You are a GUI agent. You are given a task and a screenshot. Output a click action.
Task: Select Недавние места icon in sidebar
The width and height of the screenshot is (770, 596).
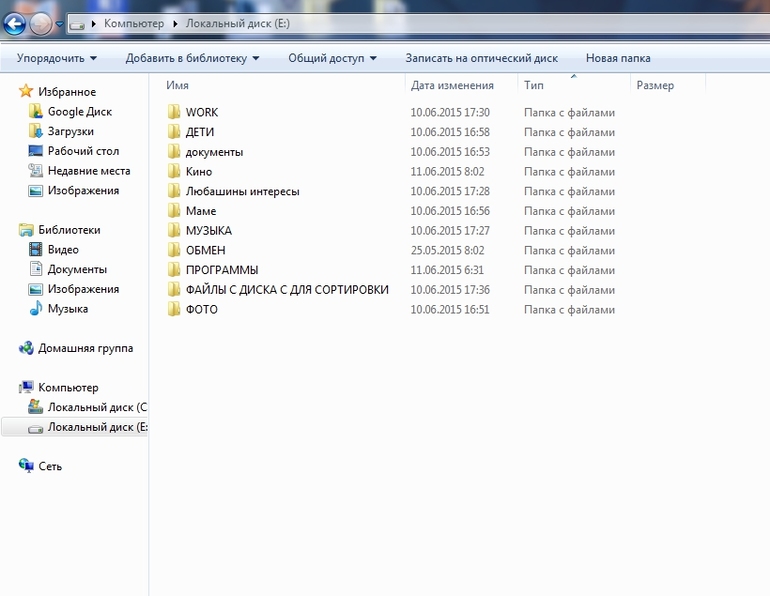[x=35, y=170]
